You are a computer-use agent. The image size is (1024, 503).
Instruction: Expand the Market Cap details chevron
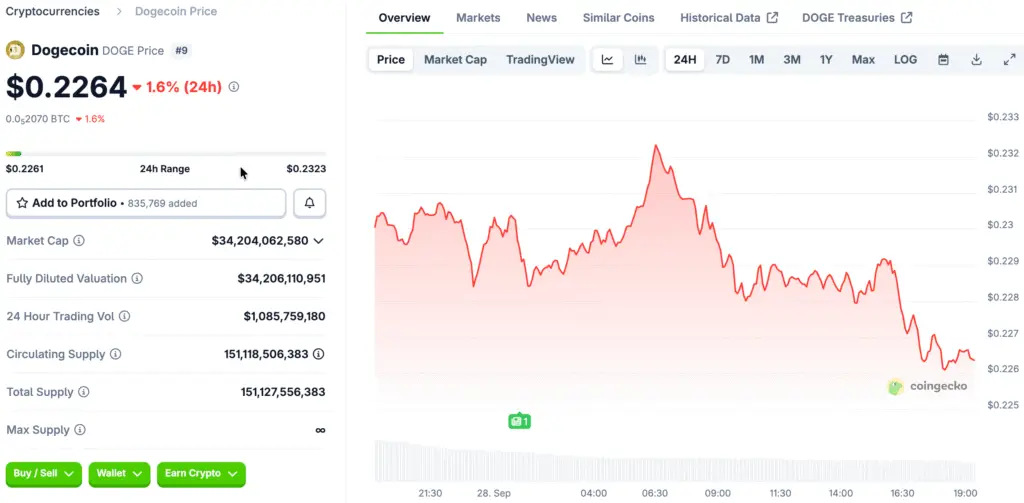319,241
